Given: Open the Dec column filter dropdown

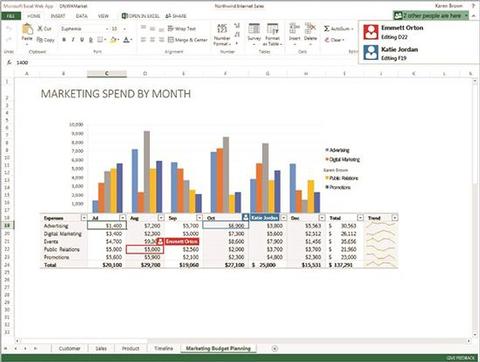Looking at the screenshot, I should [322, 218].
